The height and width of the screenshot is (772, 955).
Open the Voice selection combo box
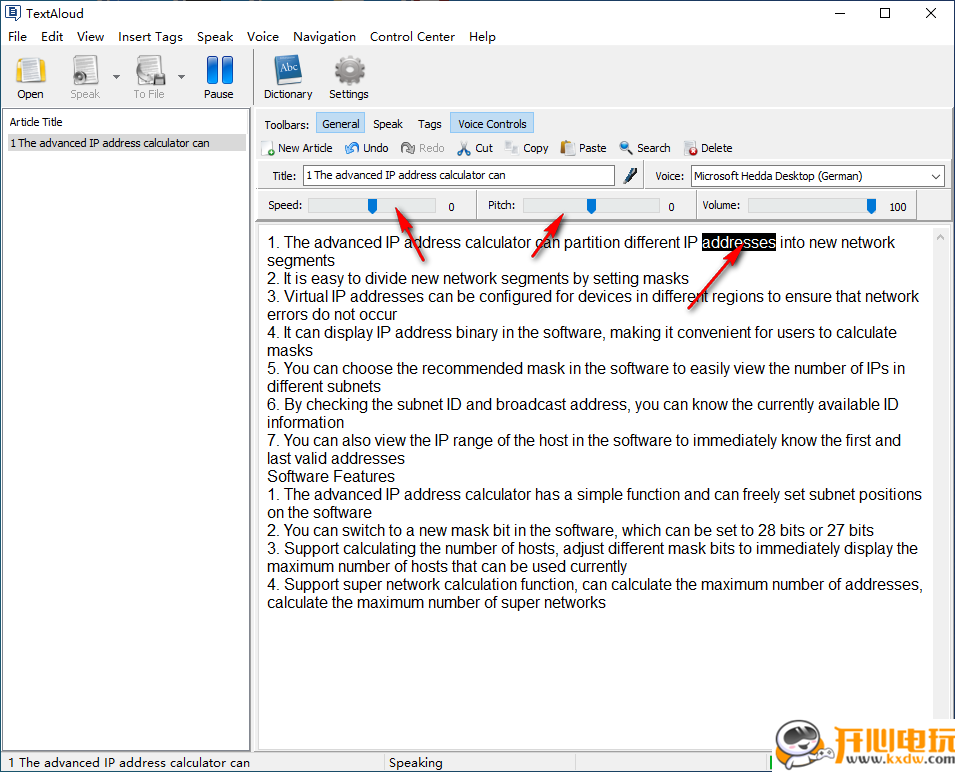[x=817, y=176]
